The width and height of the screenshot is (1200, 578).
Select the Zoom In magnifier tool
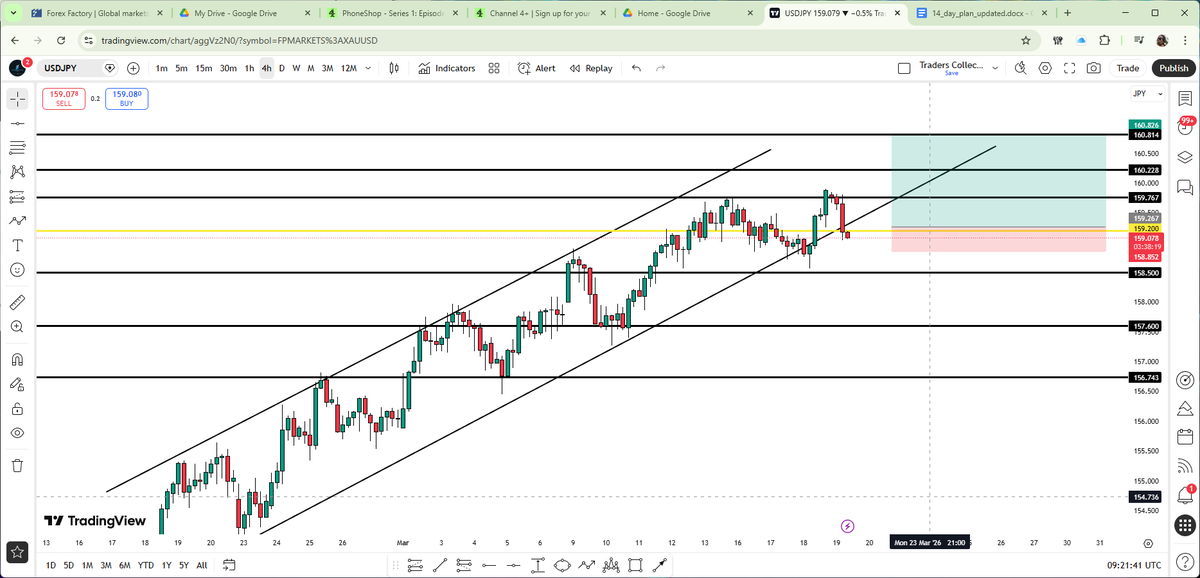[16, 325]
